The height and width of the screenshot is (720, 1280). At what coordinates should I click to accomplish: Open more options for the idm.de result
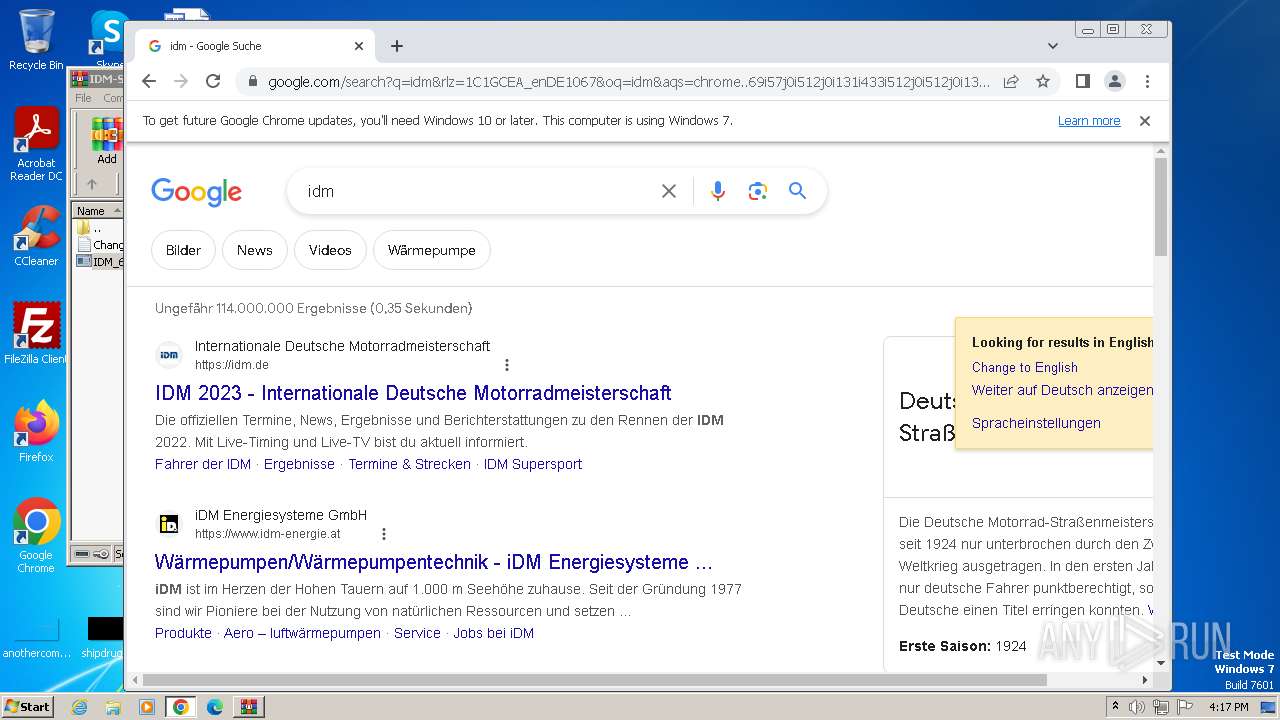(507, 365)
